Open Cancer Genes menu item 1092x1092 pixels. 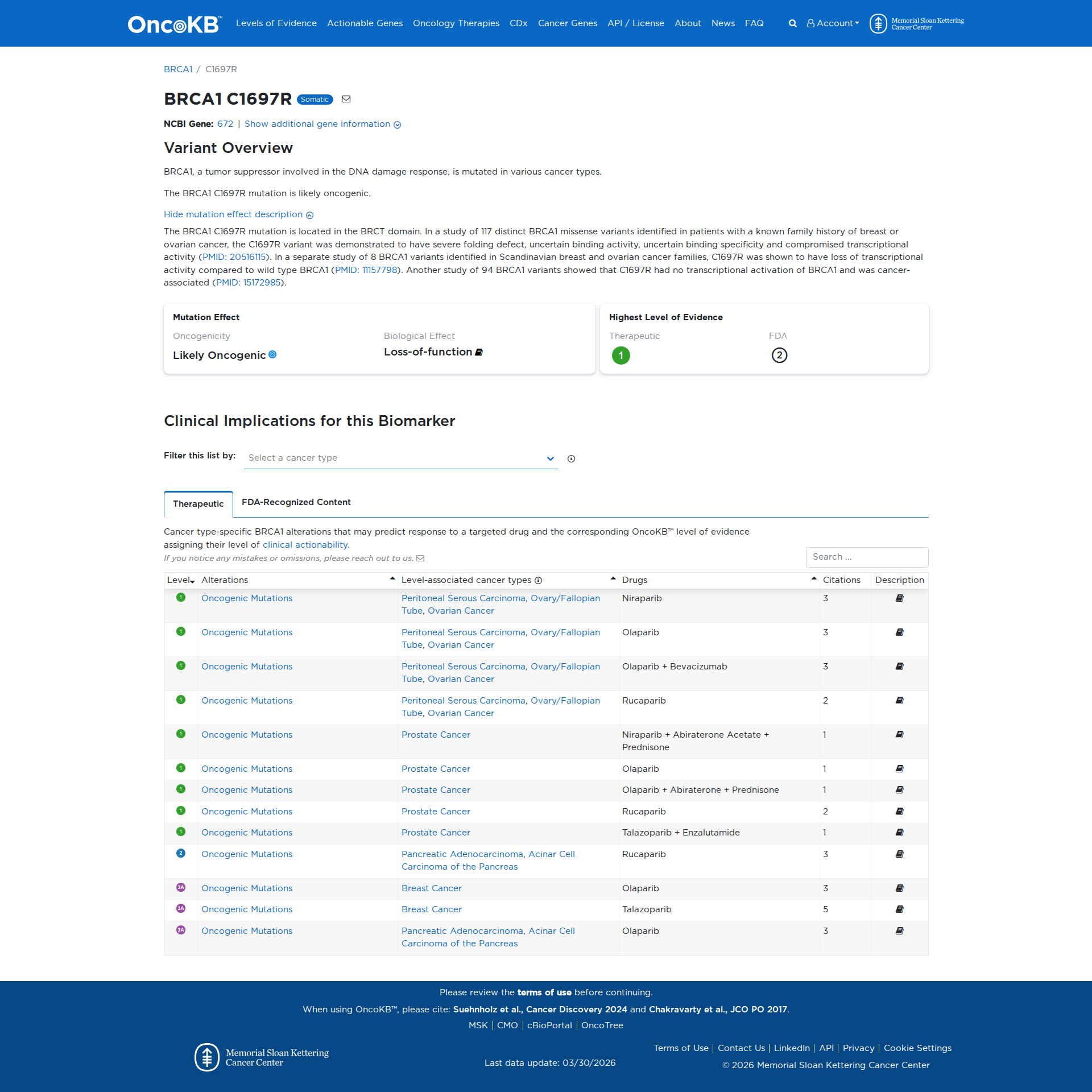pyautogui.click(x=568, y=23)
